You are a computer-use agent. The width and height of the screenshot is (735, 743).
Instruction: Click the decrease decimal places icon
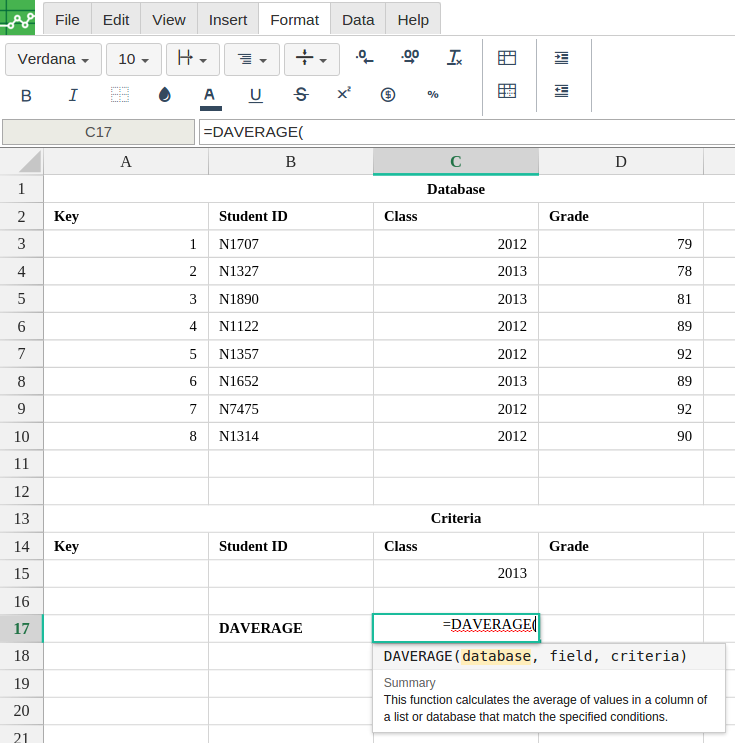pos(365,58)
